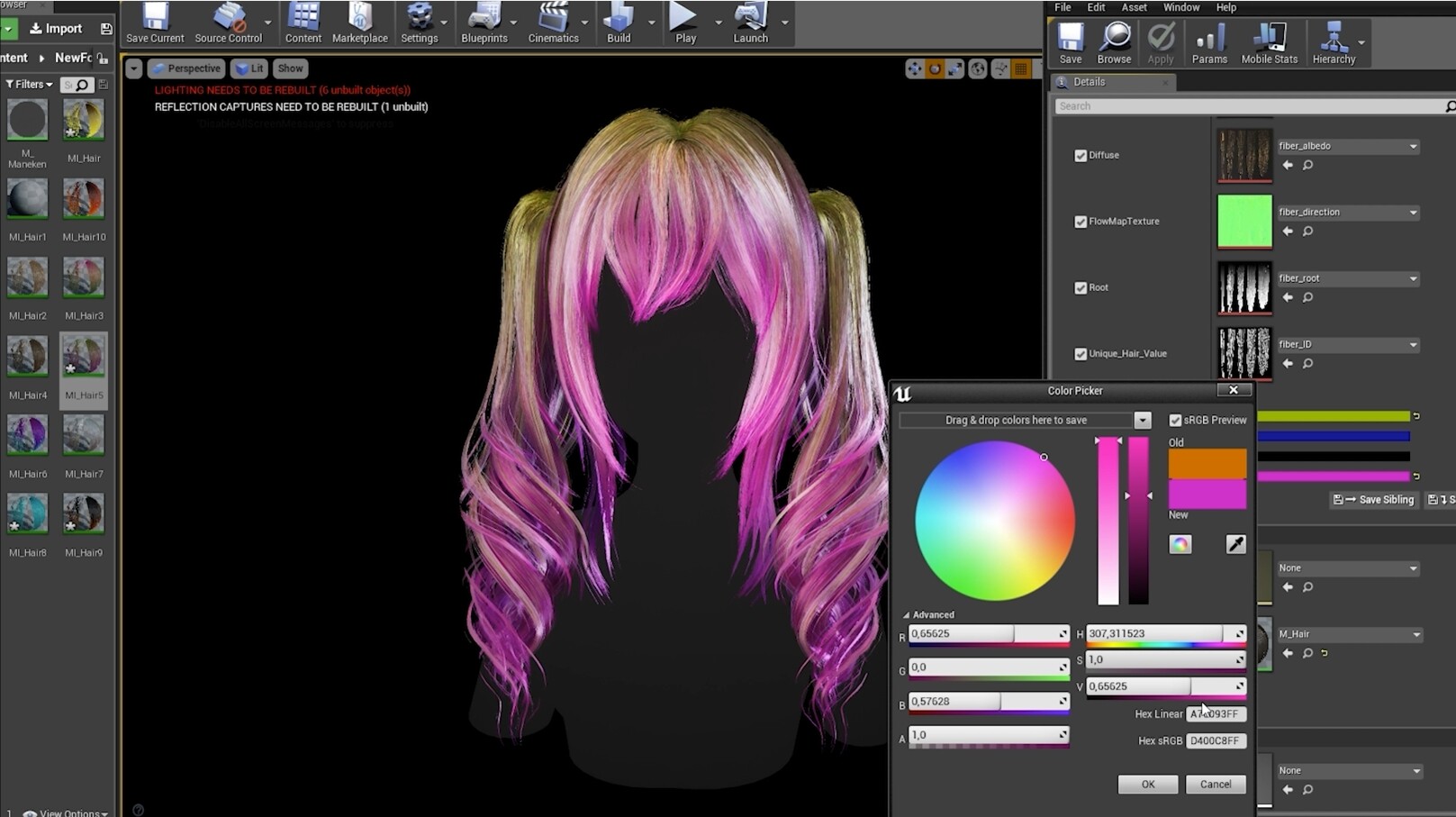The height and width of the screenshot is (817, 1456).
Task: Toggle the Unique_Hair_Value parameter off
Action: 1081,353
